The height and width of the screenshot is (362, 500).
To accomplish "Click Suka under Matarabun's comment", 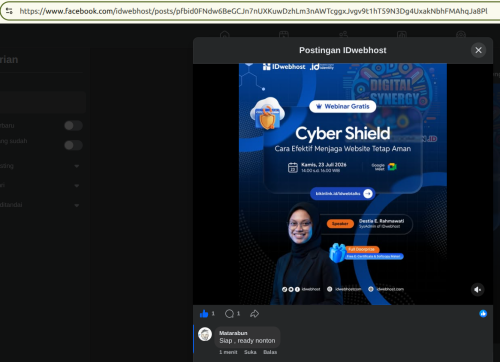I will point(250,352).
